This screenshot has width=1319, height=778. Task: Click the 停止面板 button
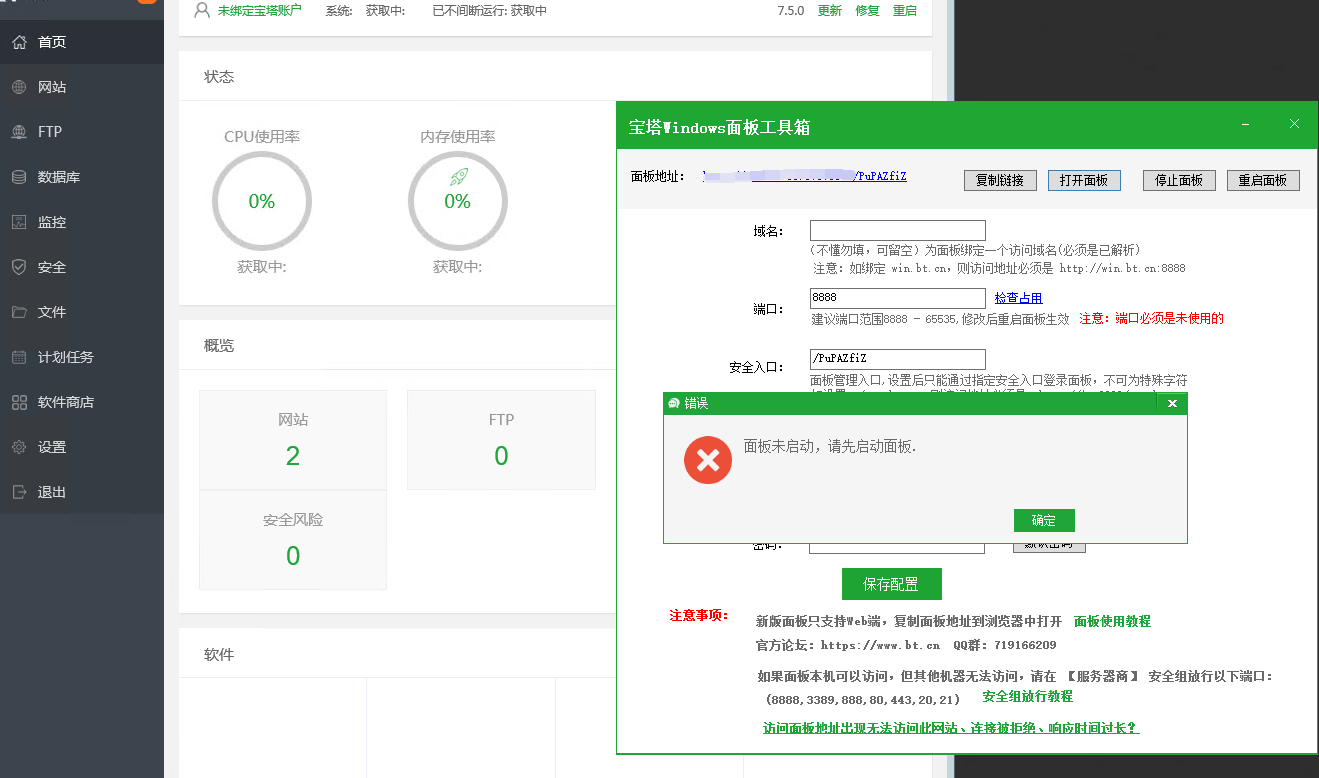click(1179, 180)
